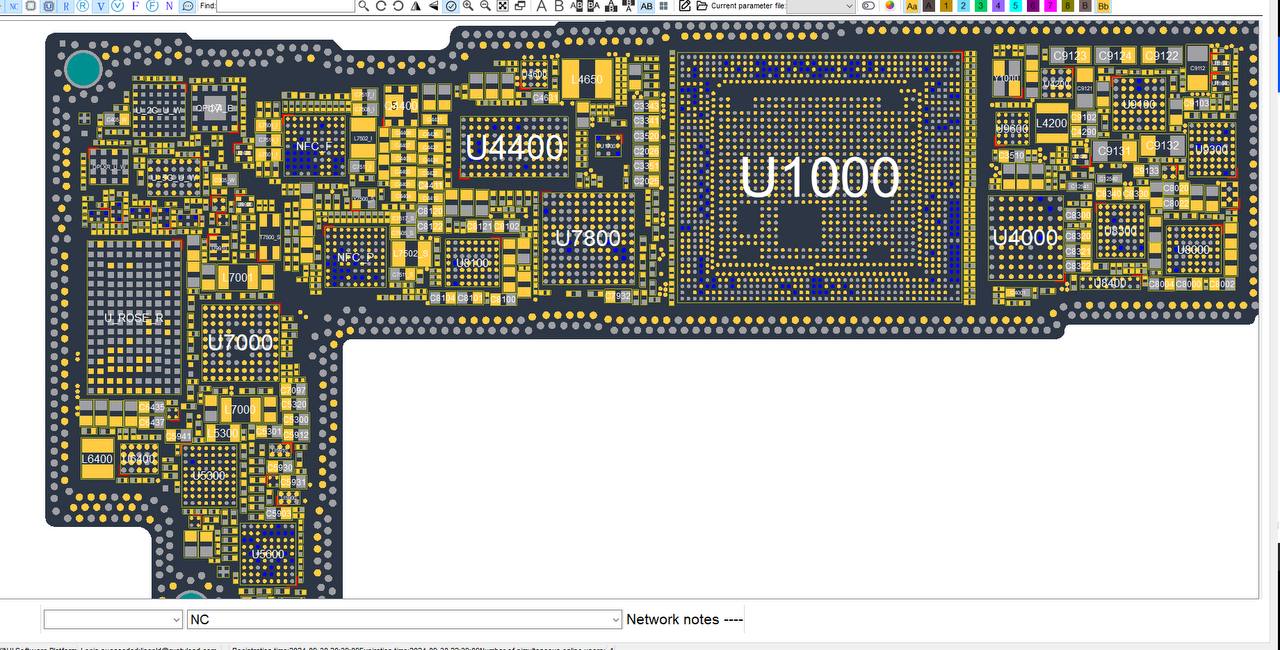This screenshot has height=650, width=1280.
Task: Click the overlapping windows icon
Action: 521,6
